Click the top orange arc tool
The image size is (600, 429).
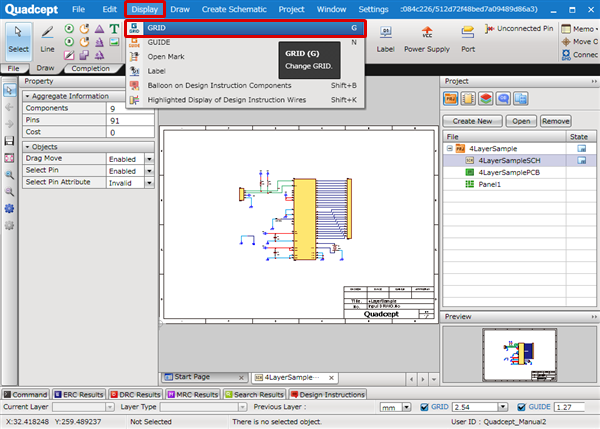84,29
